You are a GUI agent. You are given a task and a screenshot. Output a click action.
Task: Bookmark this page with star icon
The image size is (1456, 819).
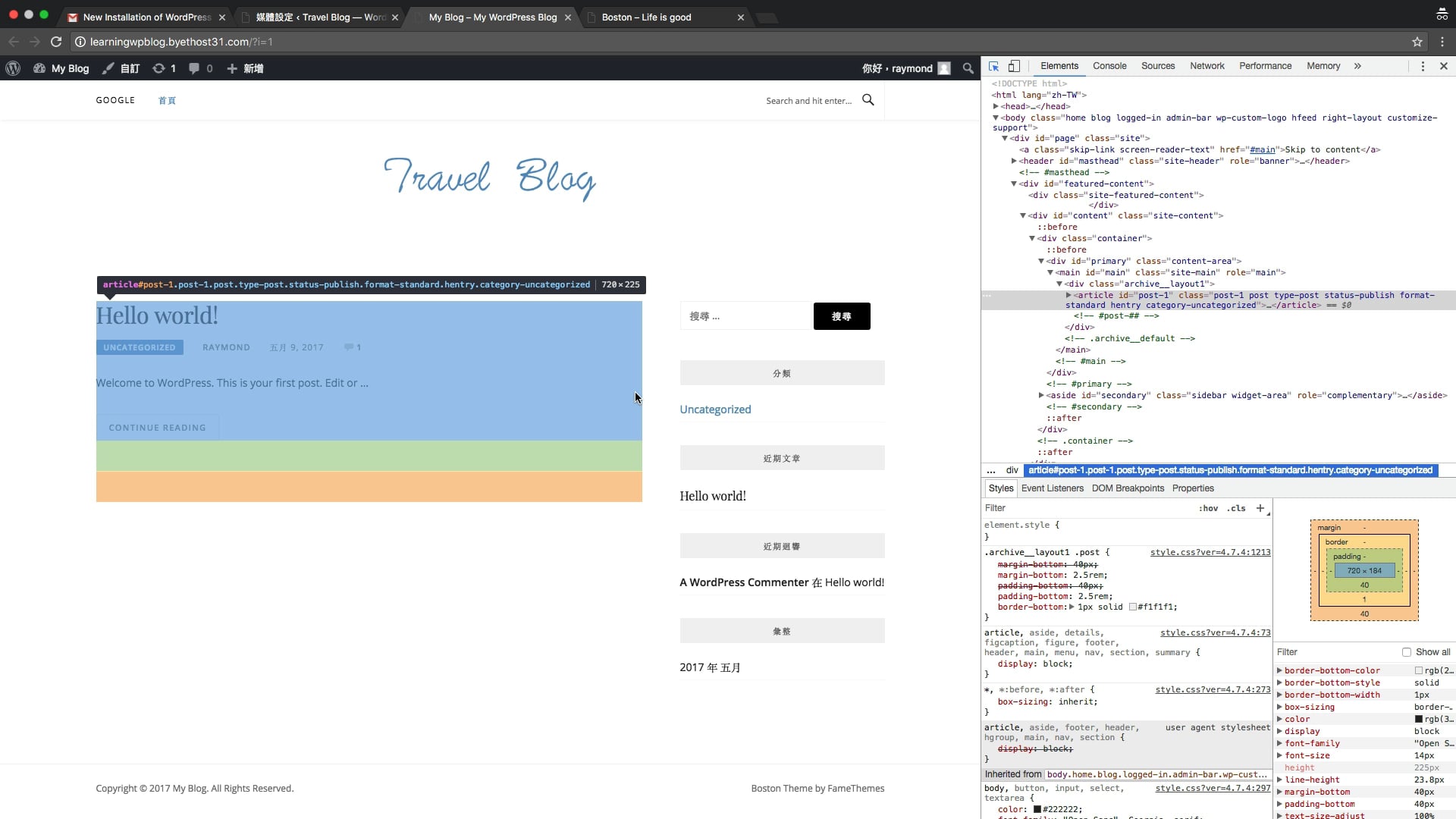[x=1417, y=42]
